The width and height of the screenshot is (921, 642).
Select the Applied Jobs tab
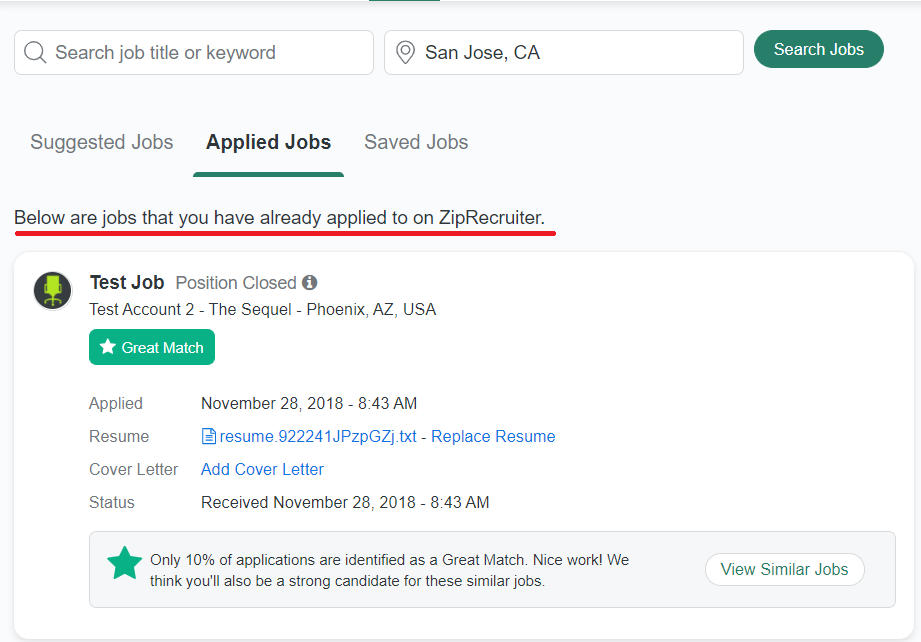coord(268,142)
